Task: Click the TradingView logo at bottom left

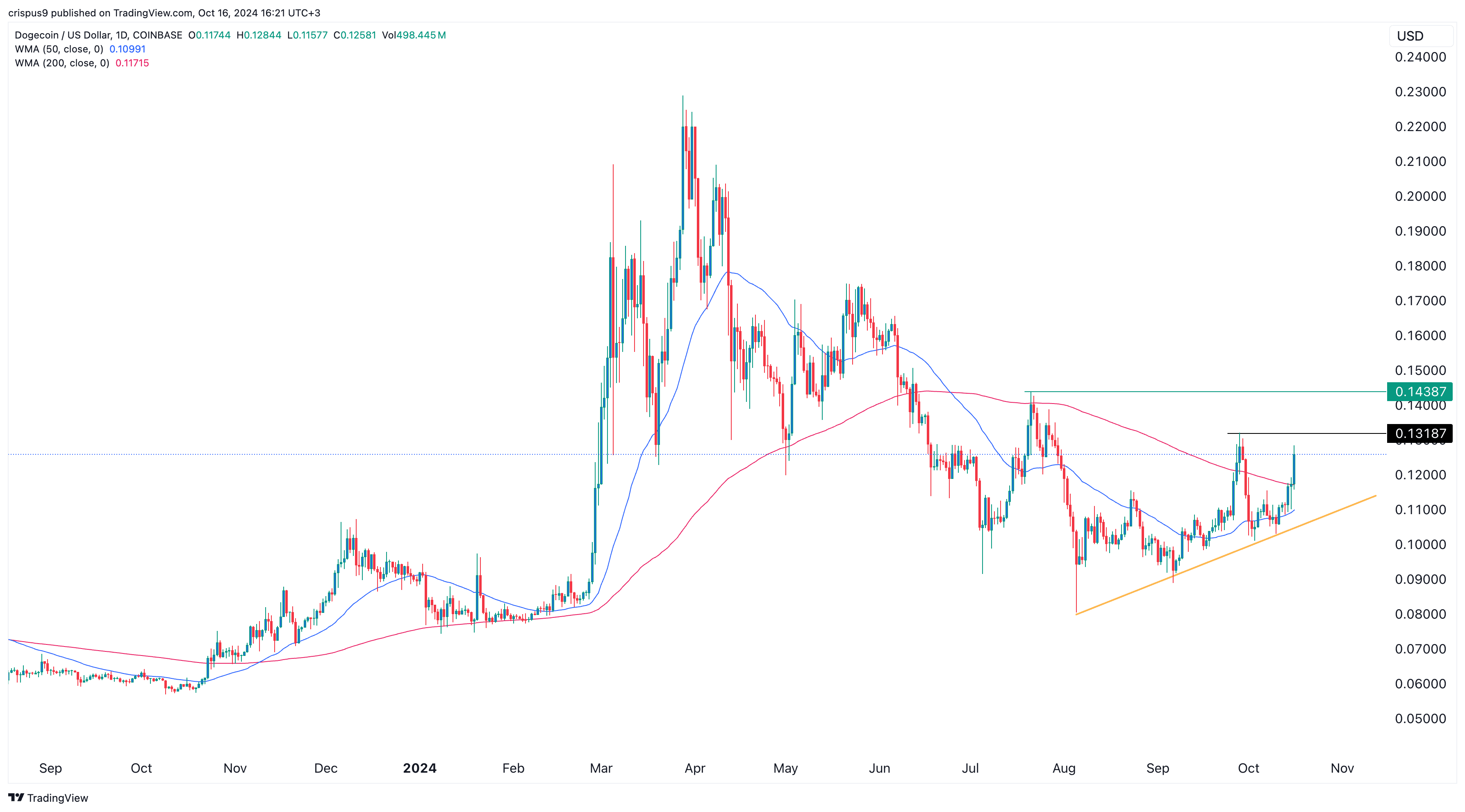Action: tap(48, 798)
